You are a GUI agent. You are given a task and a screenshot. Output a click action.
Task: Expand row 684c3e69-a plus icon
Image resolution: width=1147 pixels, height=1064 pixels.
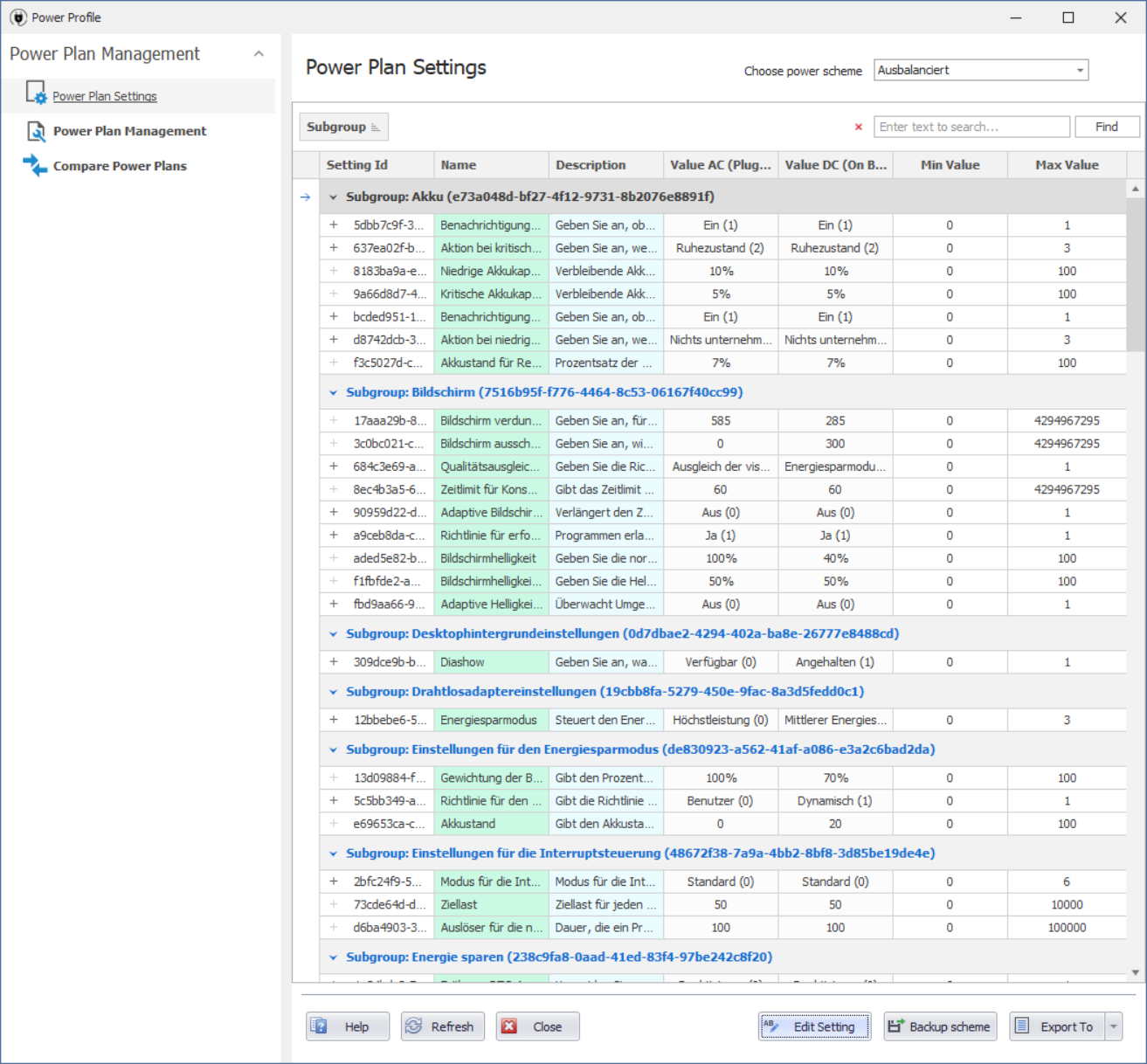(x=334, y=466)
